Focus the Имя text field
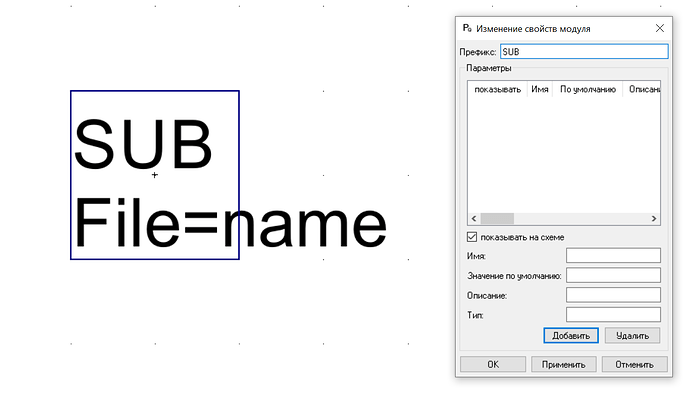This screenshot has width=690, height=398. (613, 255)
